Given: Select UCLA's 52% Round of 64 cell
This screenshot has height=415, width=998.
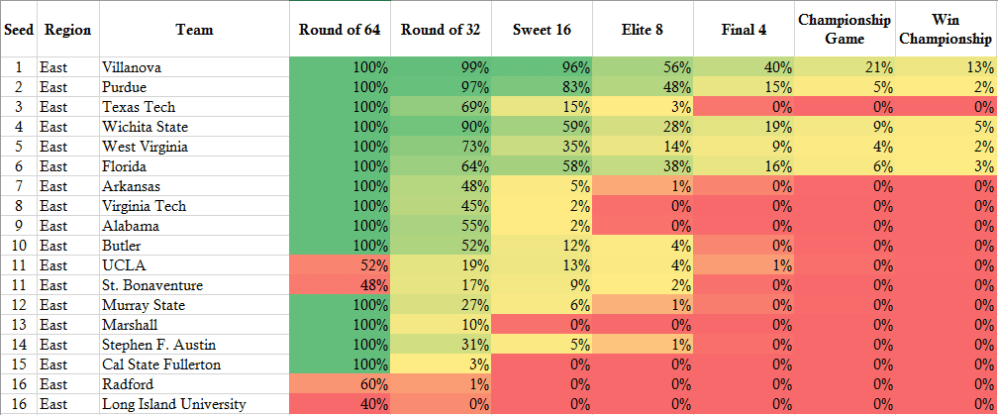Looking at the screenshot, I should point(339,265).
